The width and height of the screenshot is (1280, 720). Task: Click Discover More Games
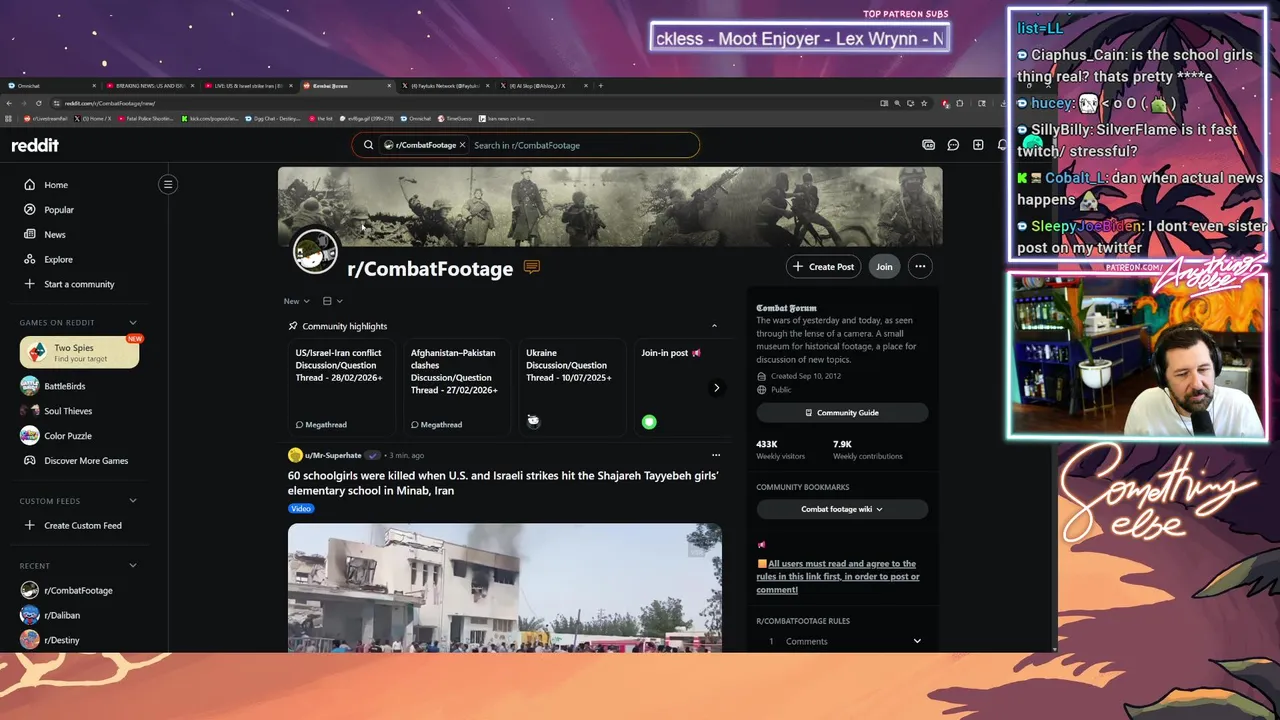click(86, 461)
